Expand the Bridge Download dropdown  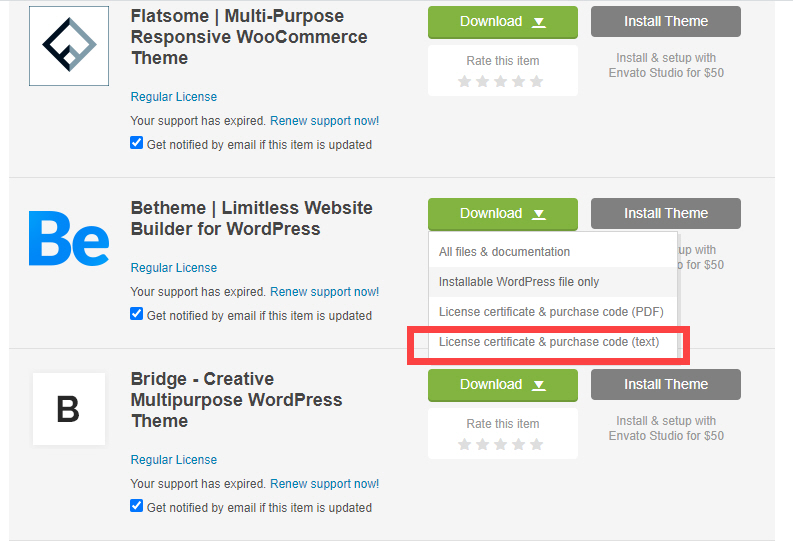(x=503, y=385)
